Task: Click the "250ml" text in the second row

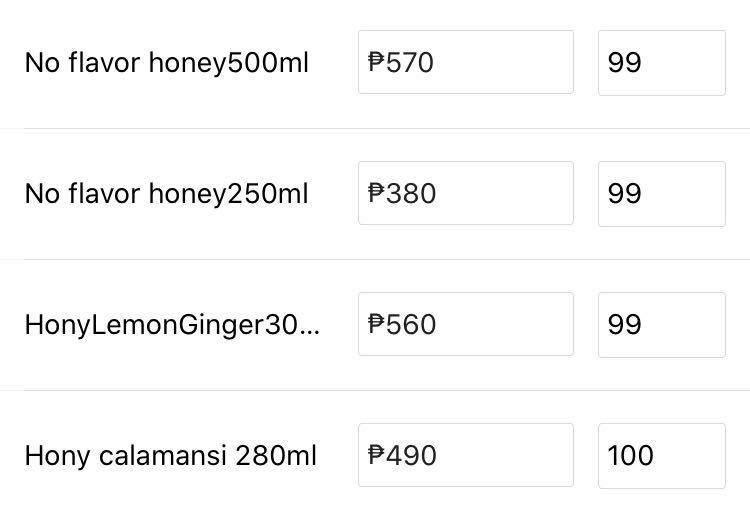Action: 269,194
